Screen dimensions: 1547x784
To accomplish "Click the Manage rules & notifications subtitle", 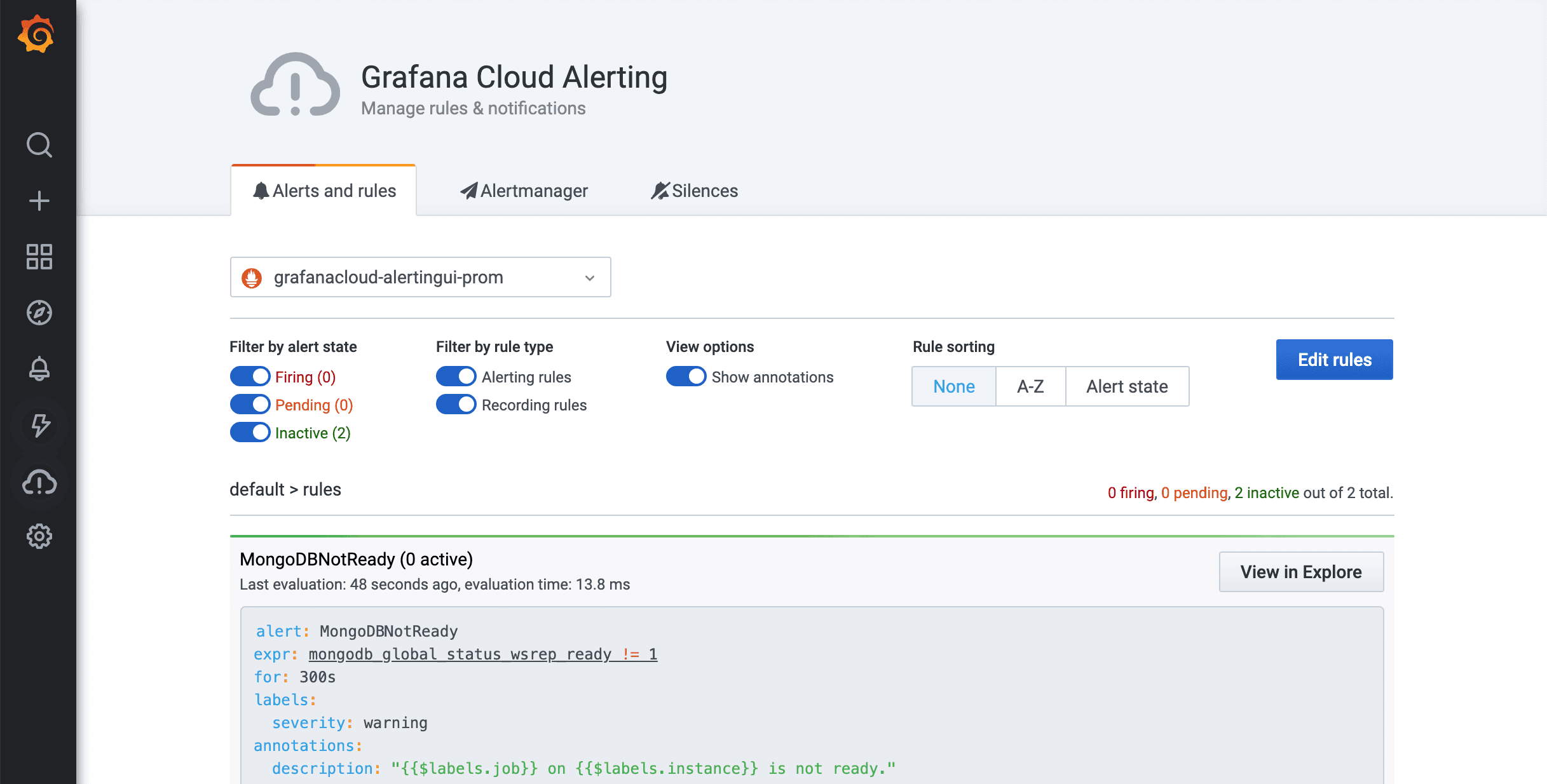I will click(474, 109).
